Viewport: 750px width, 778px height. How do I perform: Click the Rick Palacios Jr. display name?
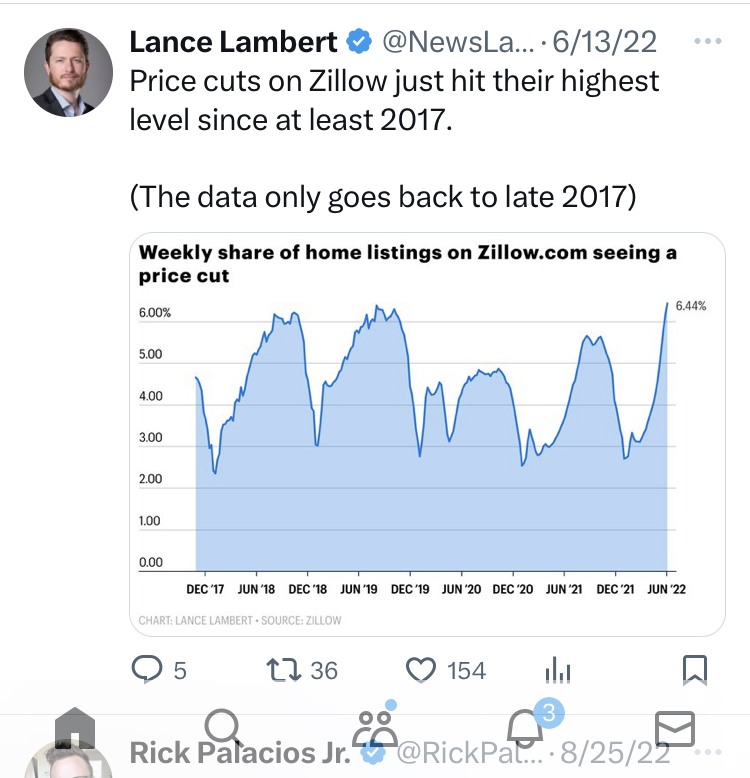point(240,753)
